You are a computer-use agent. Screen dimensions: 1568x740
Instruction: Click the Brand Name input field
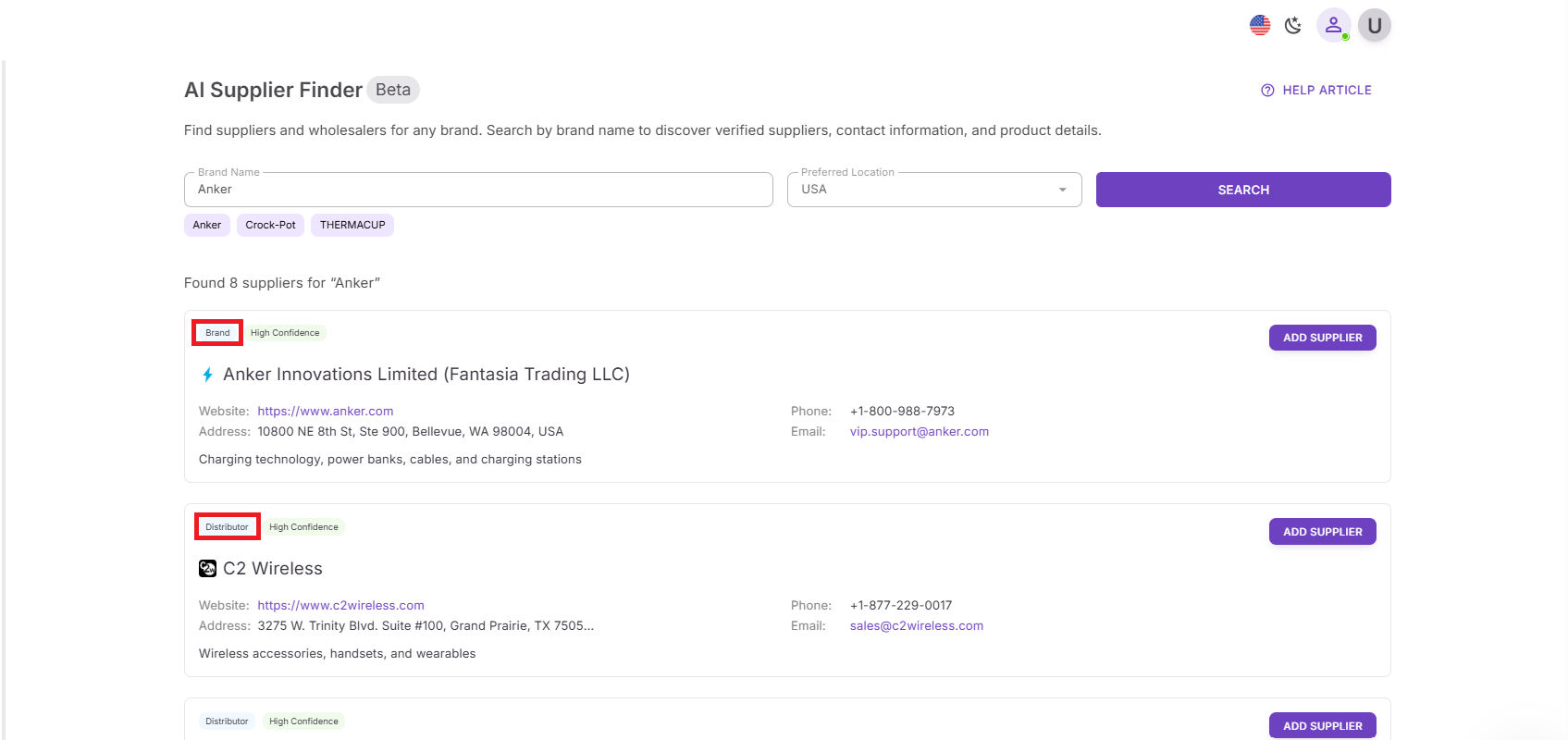point(478,190)
